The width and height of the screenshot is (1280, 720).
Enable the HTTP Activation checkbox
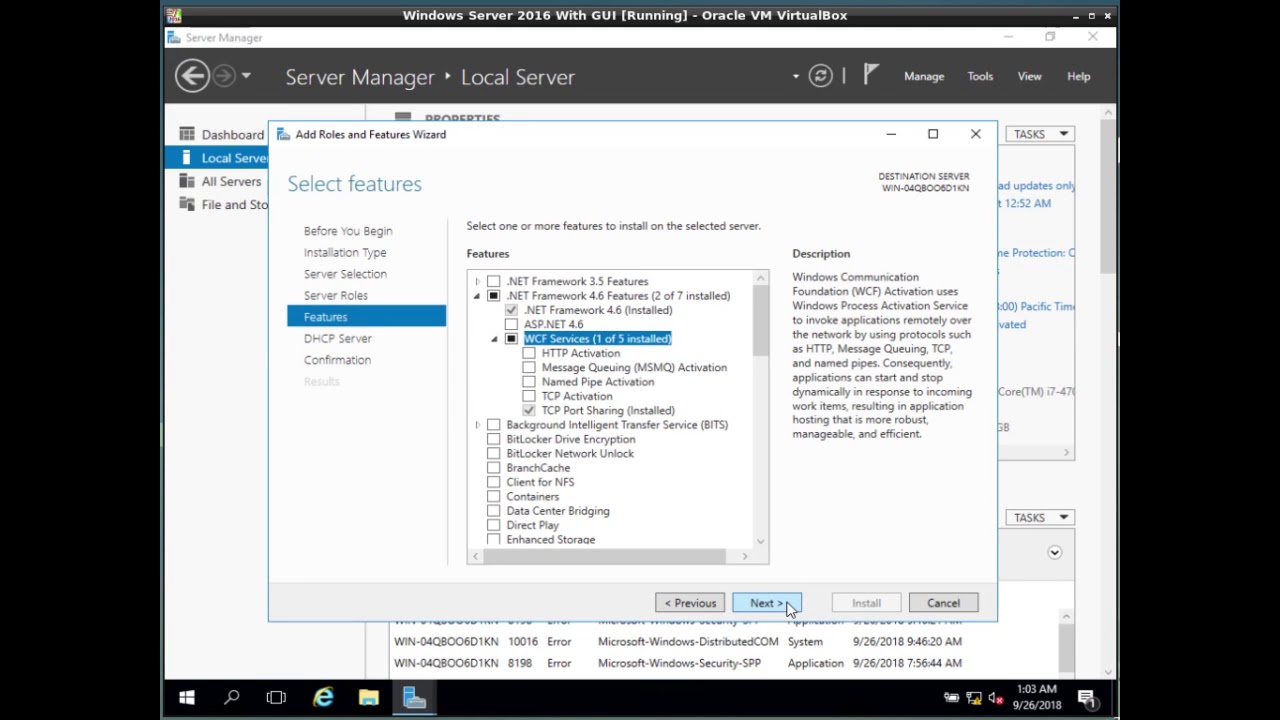[529, 353]
